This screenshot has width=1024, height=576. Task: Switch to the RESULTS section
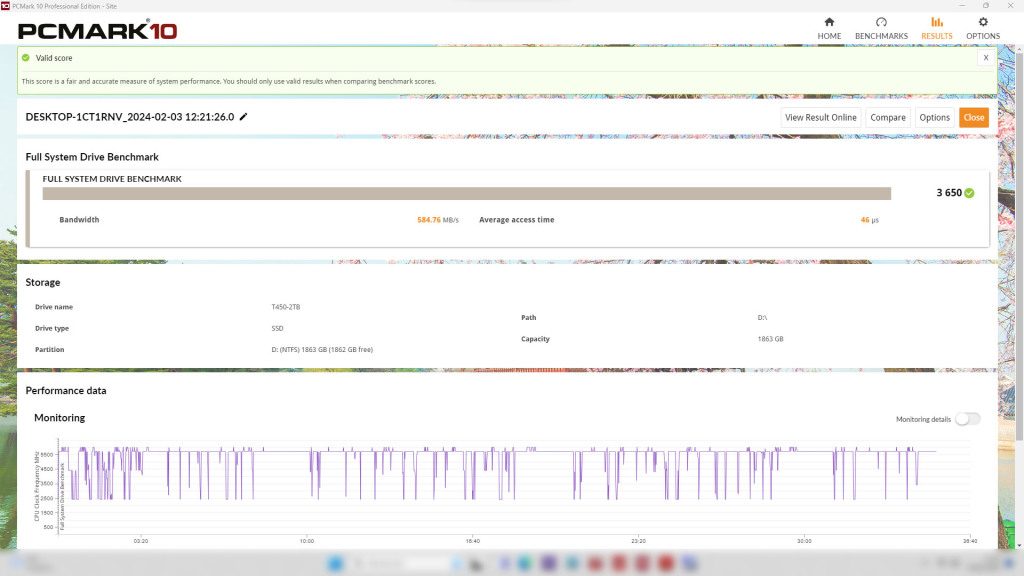coord(936,29)
